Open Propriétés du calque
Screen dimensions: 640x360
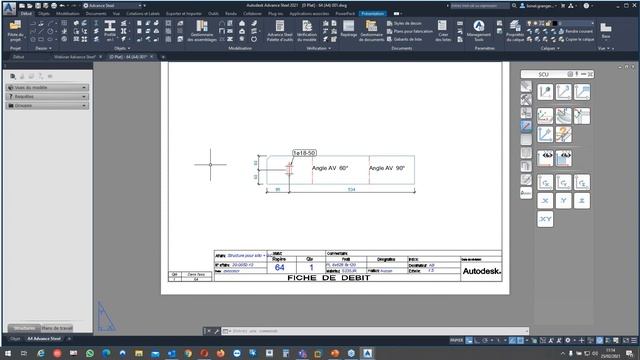click(515, 31)
